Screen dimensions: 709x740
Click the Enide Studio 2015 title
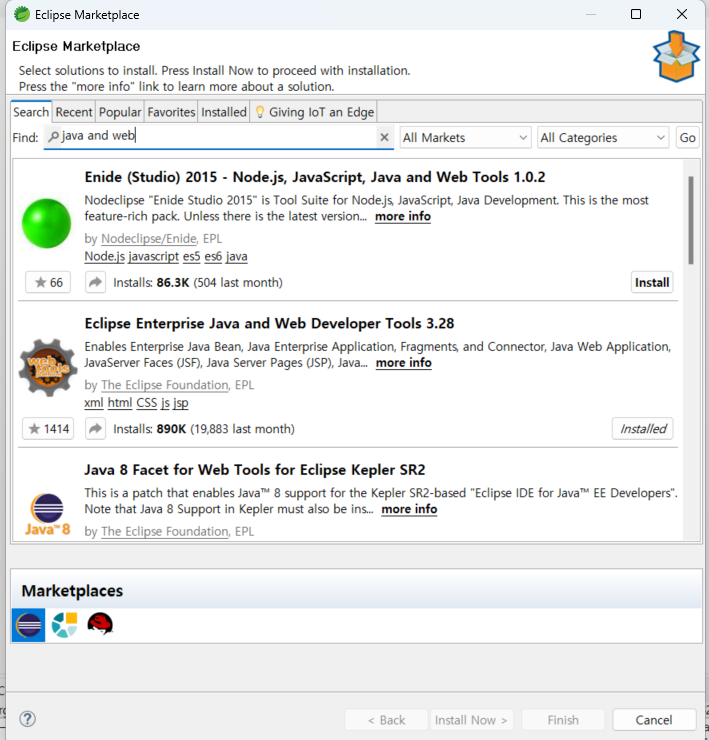314,177
